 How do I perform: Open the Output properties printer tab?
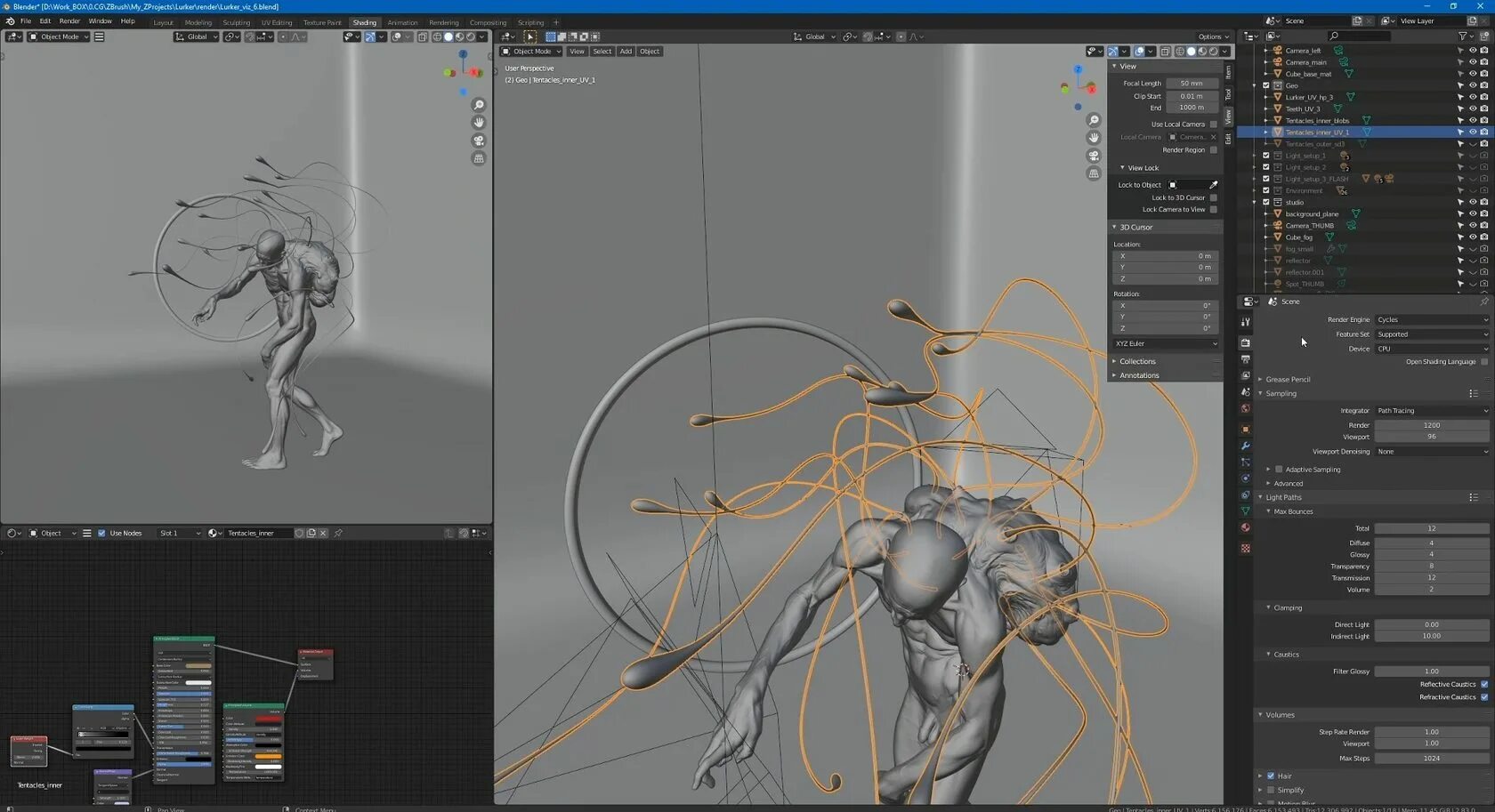(x=1246, y=359)
